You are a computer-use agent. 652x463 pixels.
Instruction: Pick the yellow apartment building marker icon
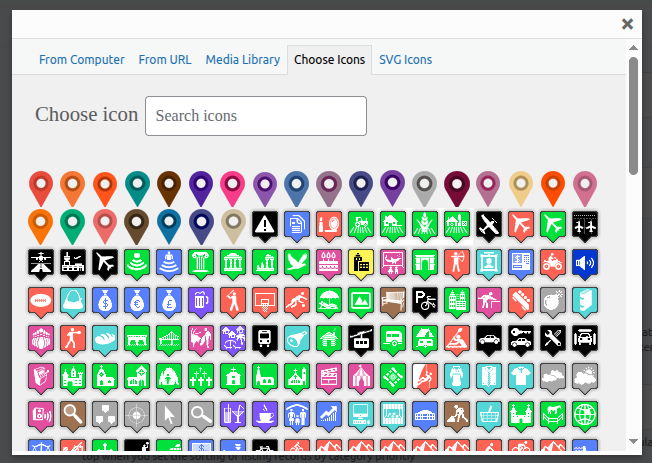click(361, 265)
